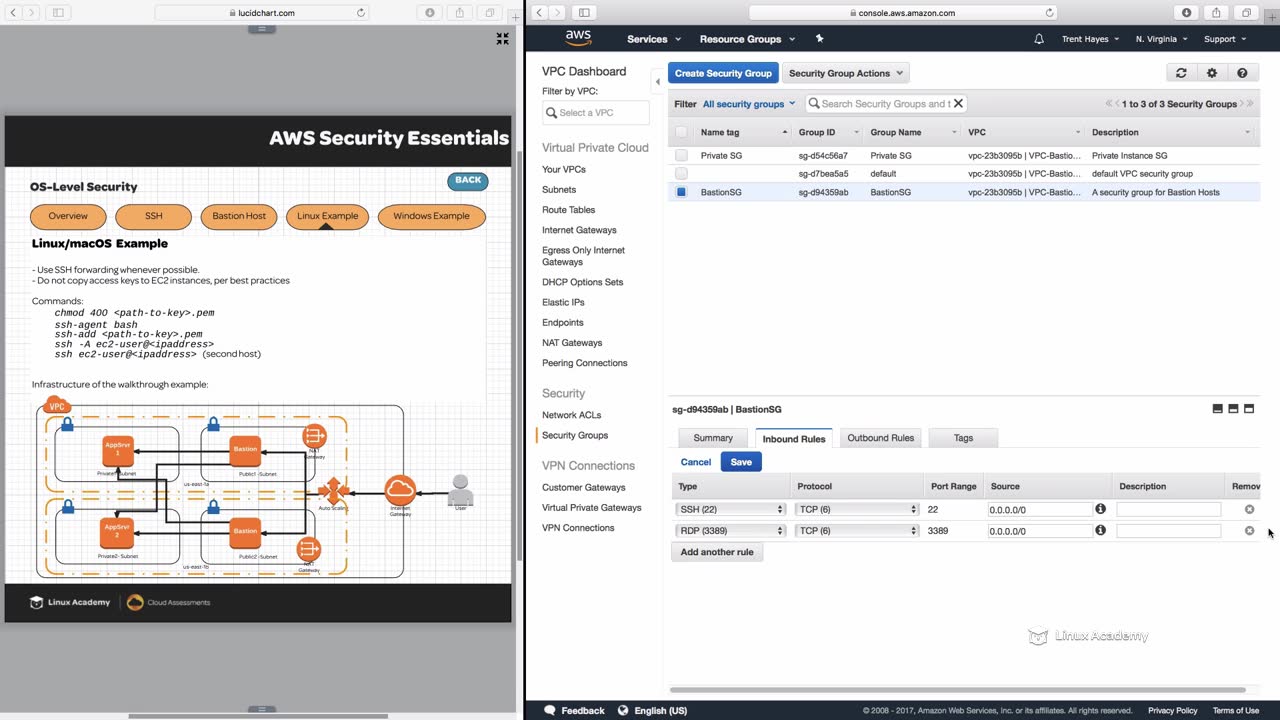This screenshot has height=720, width=1280.
Task: Open the All security groups filter dropdown
Action: (x=749, y=104)
